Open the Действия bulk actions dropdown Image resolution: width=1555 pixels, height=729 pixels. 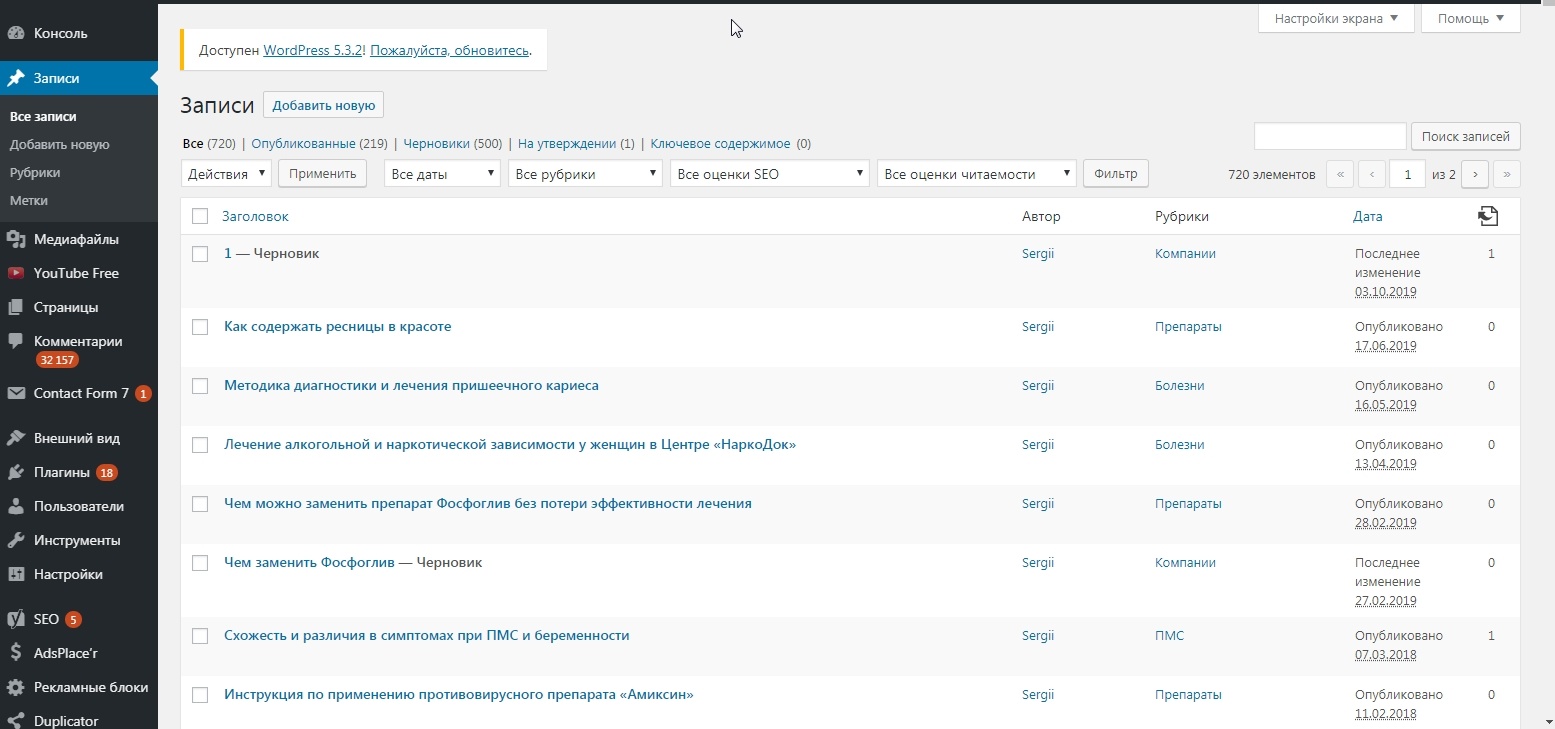226,174
